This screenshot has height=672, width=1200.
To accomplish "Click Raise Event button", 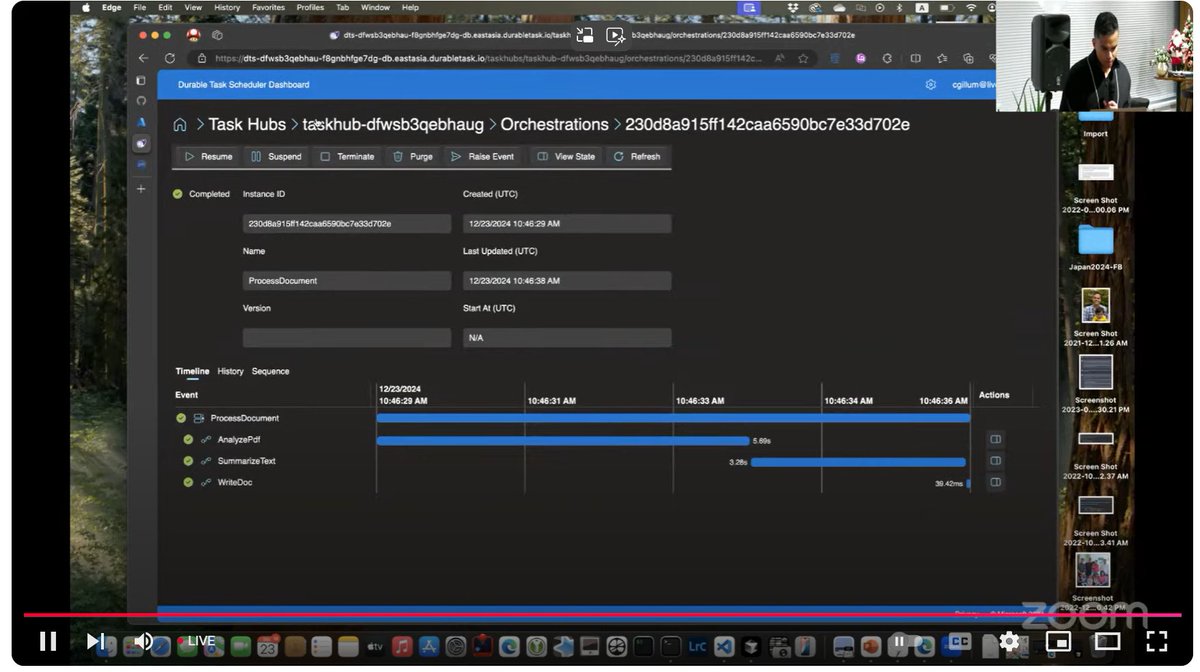I will click(x=483, y=156).
